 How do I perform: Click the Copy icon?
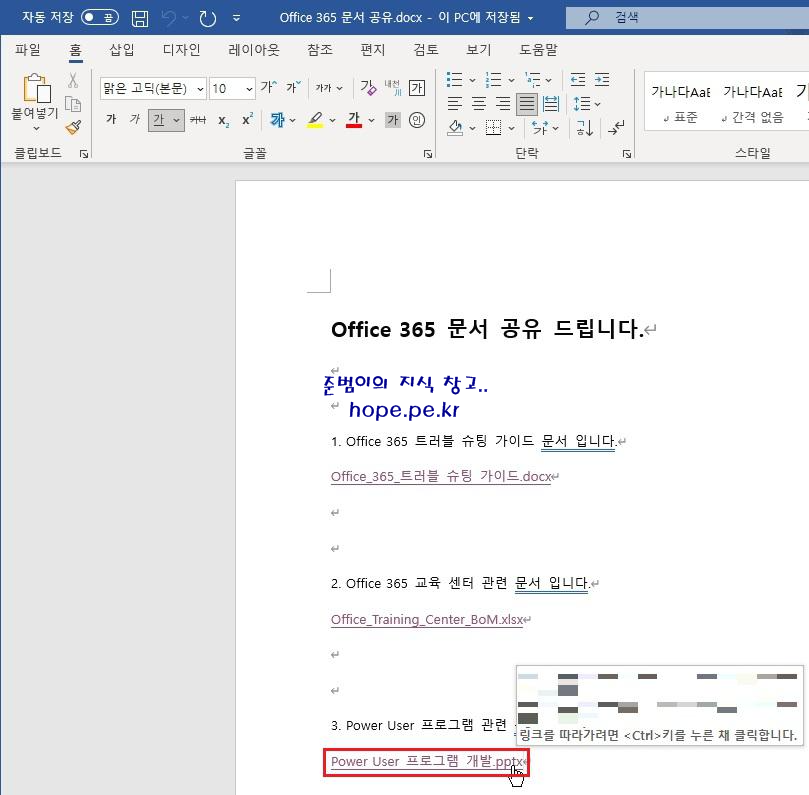tap(73, 104)
